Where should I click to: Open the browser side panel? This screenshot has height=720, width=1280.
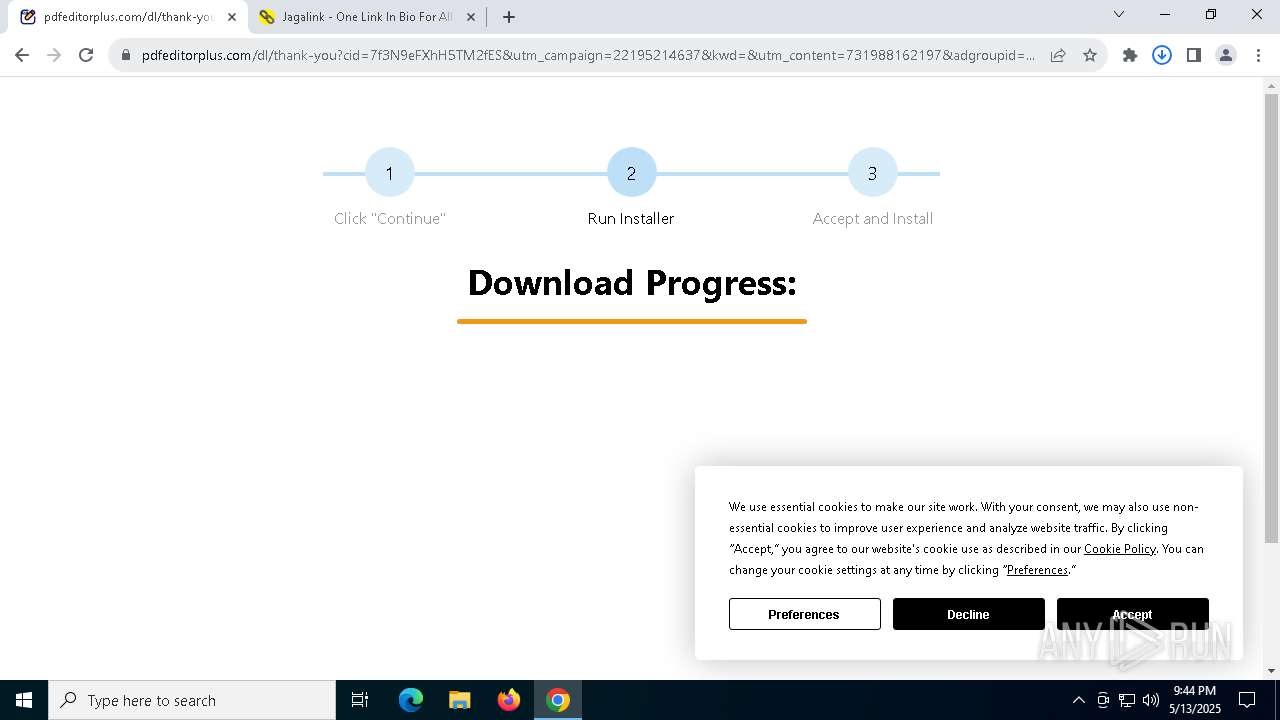(x=1194, y=55)
